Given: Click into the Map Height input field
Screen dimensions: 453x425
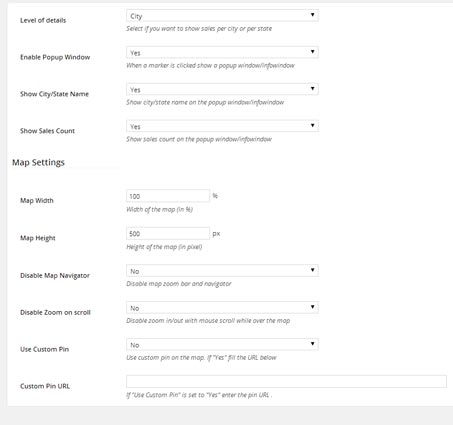Looking at the screenshot, I should coord(168,233).
